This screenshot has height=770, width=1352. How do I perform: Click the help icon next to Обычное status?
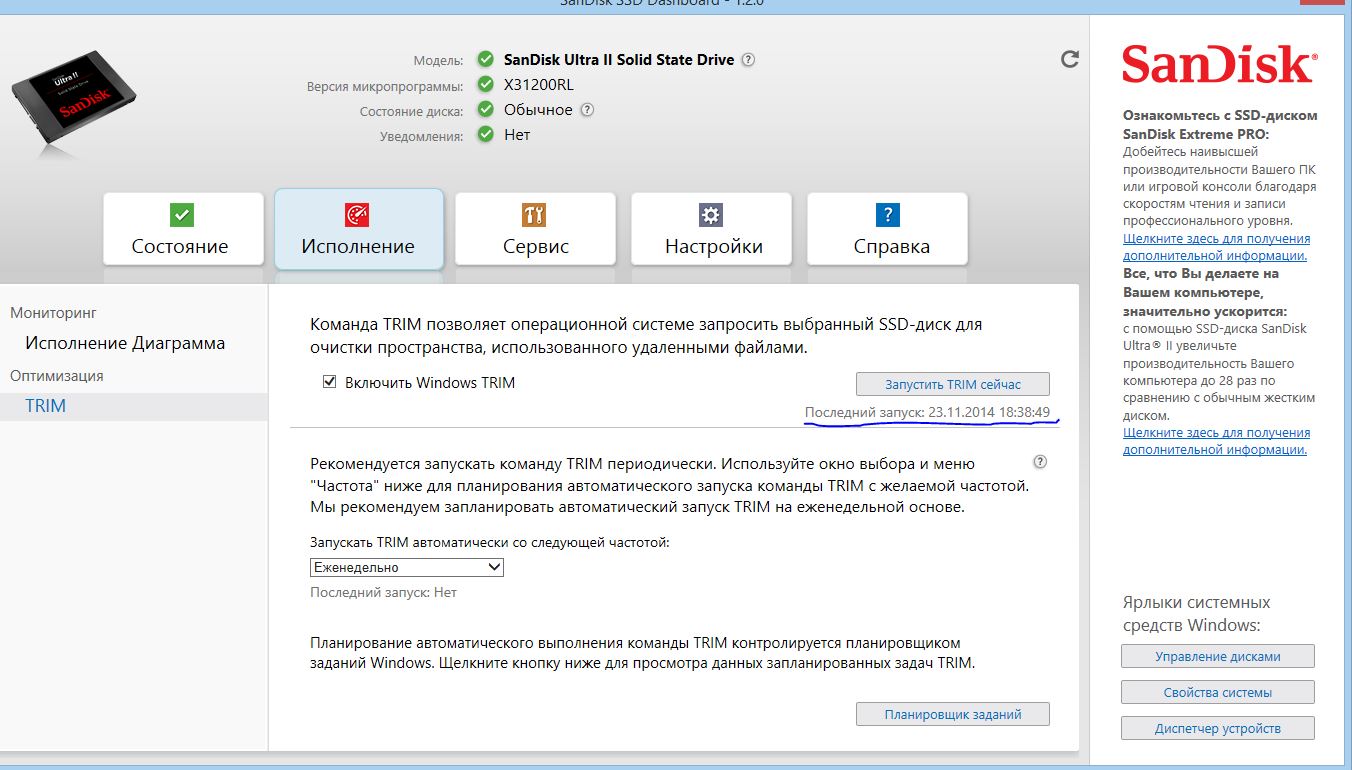(587, 110)
